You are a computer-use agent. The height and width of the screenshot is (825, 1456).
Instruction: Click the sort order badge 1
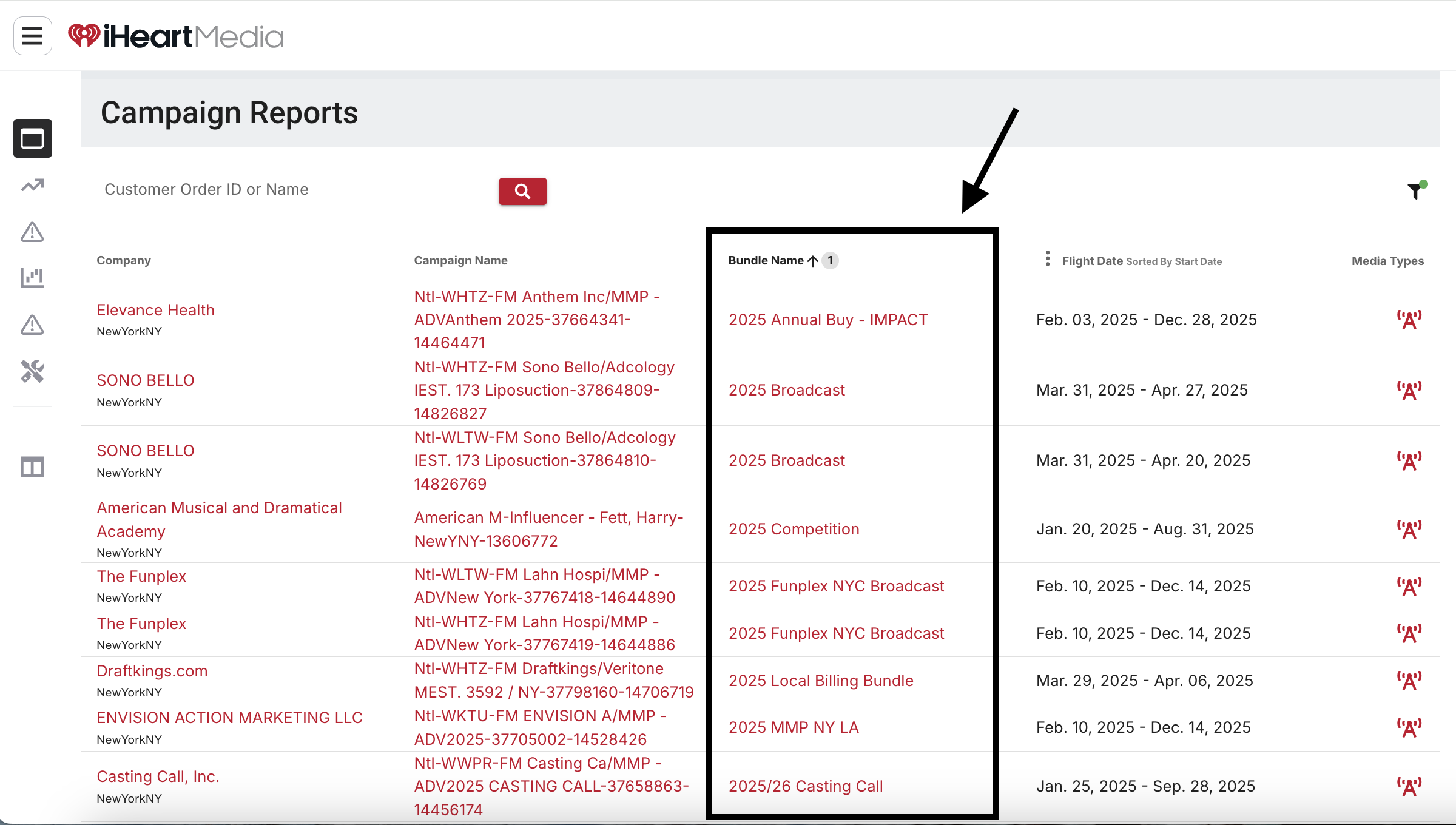(x=831, y=261)
